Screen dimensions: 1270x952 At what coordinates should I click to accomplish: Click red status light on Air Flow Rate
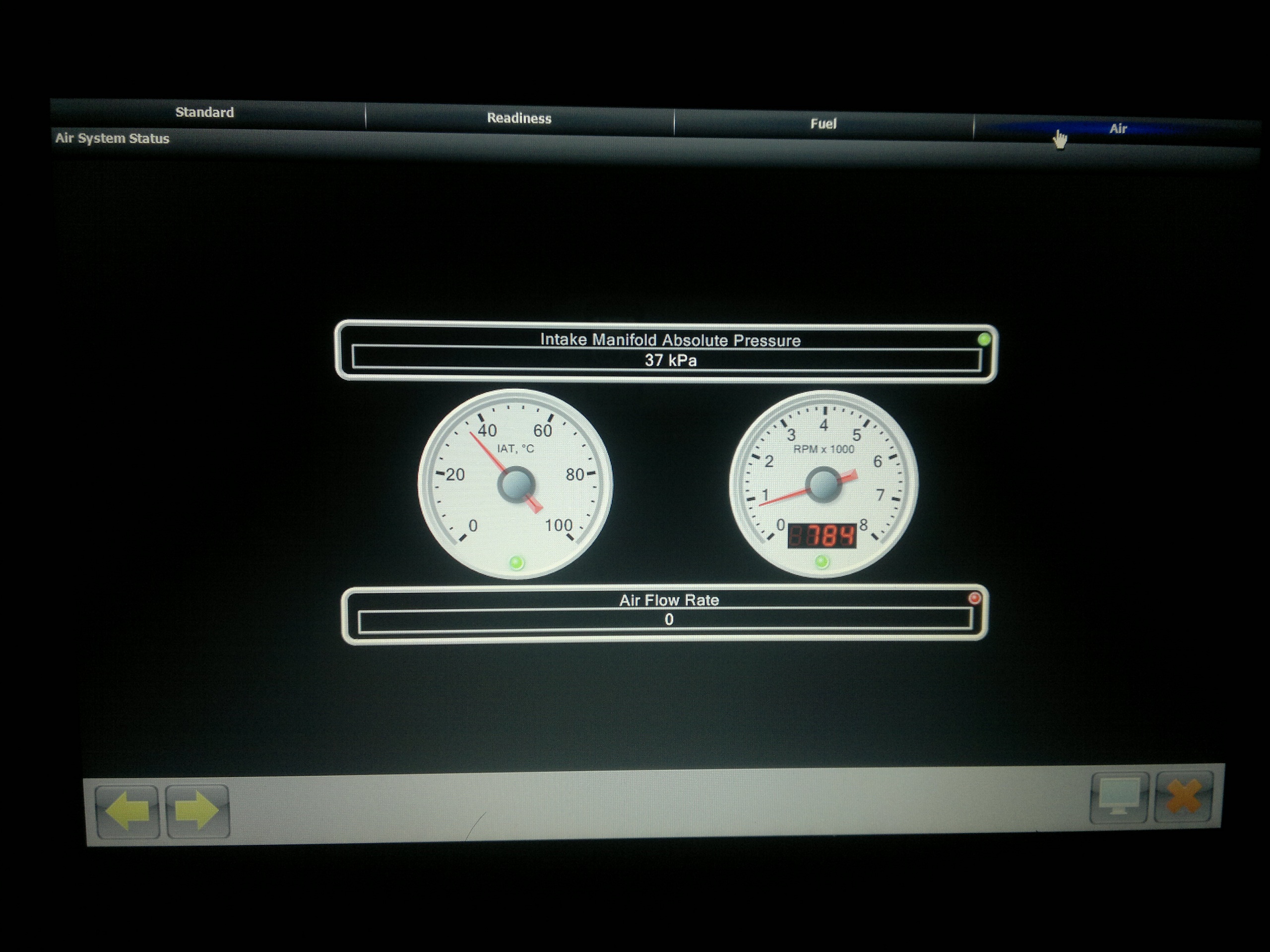974,598
